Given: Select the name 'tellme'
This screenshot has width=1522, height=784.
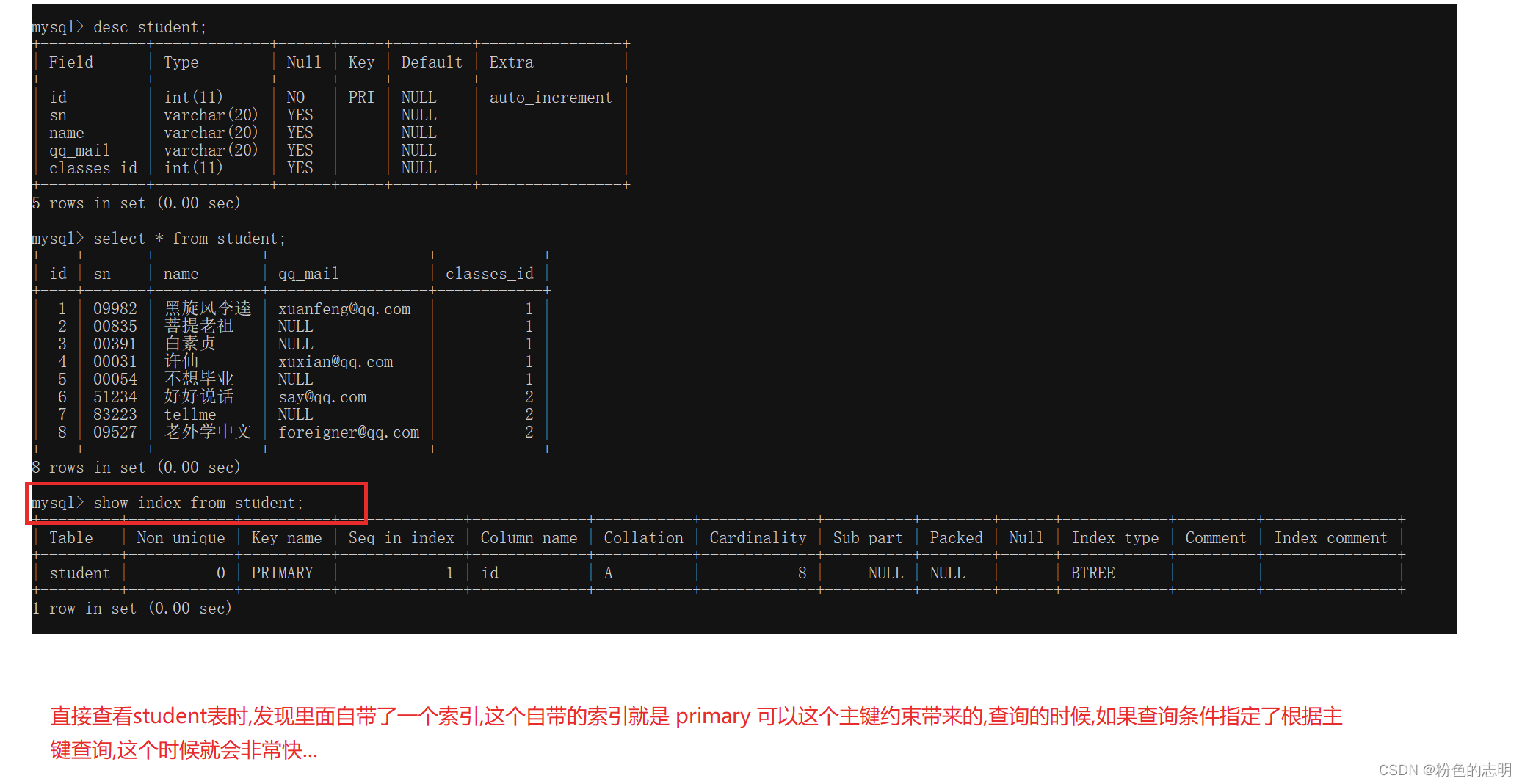Looking at the screenshot, I should pyautogui.click(x=190, y=415).
